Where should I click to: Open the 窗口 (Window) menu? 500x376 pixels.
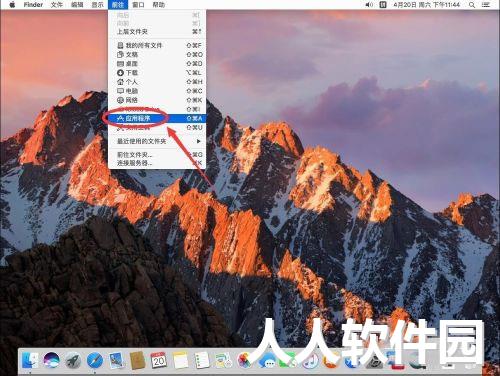(138, 5)
